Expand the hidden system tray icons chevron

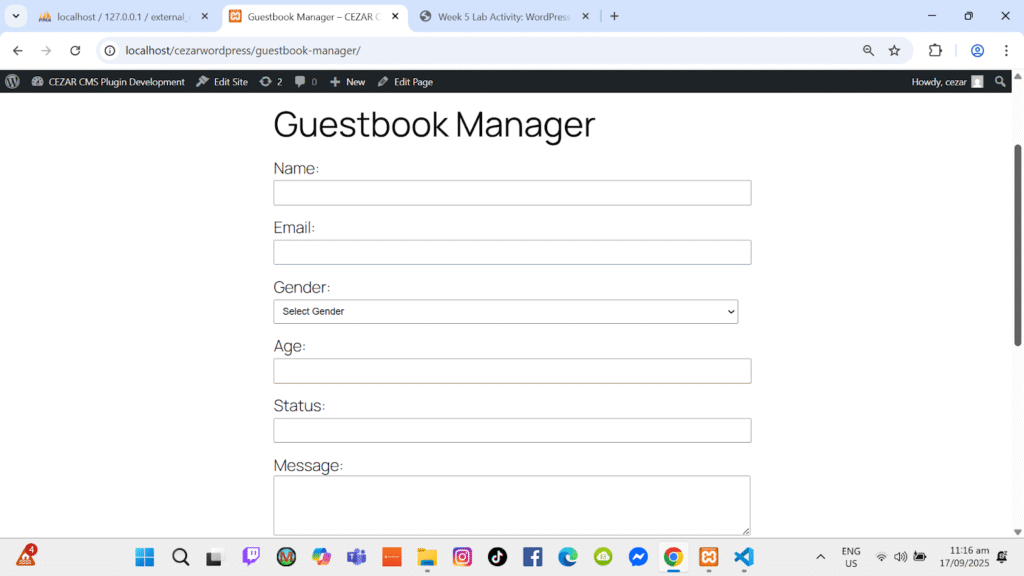point(821,557)
